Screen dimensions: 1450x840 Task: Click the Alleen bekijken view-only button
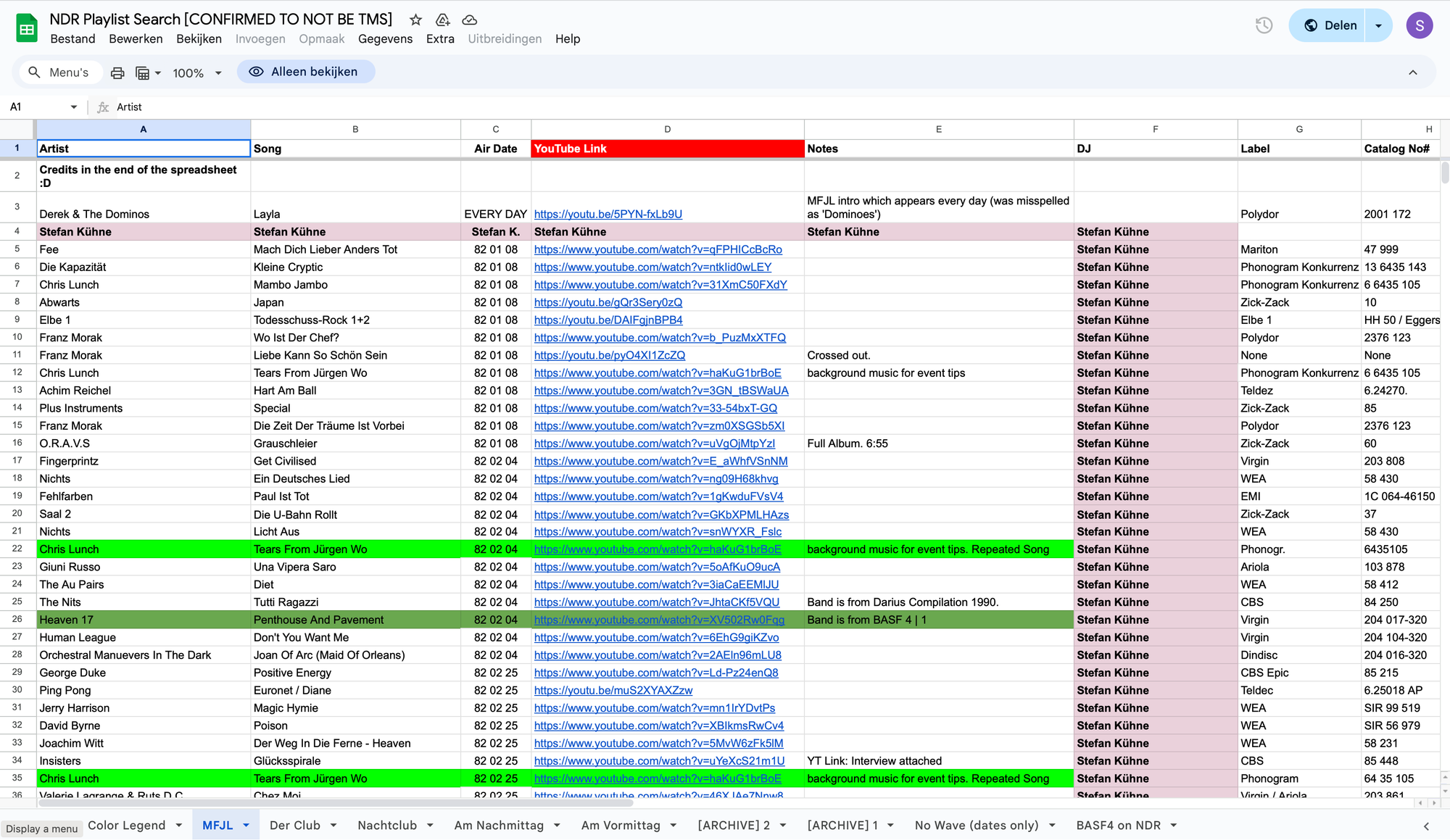click(x=305, y=72)
